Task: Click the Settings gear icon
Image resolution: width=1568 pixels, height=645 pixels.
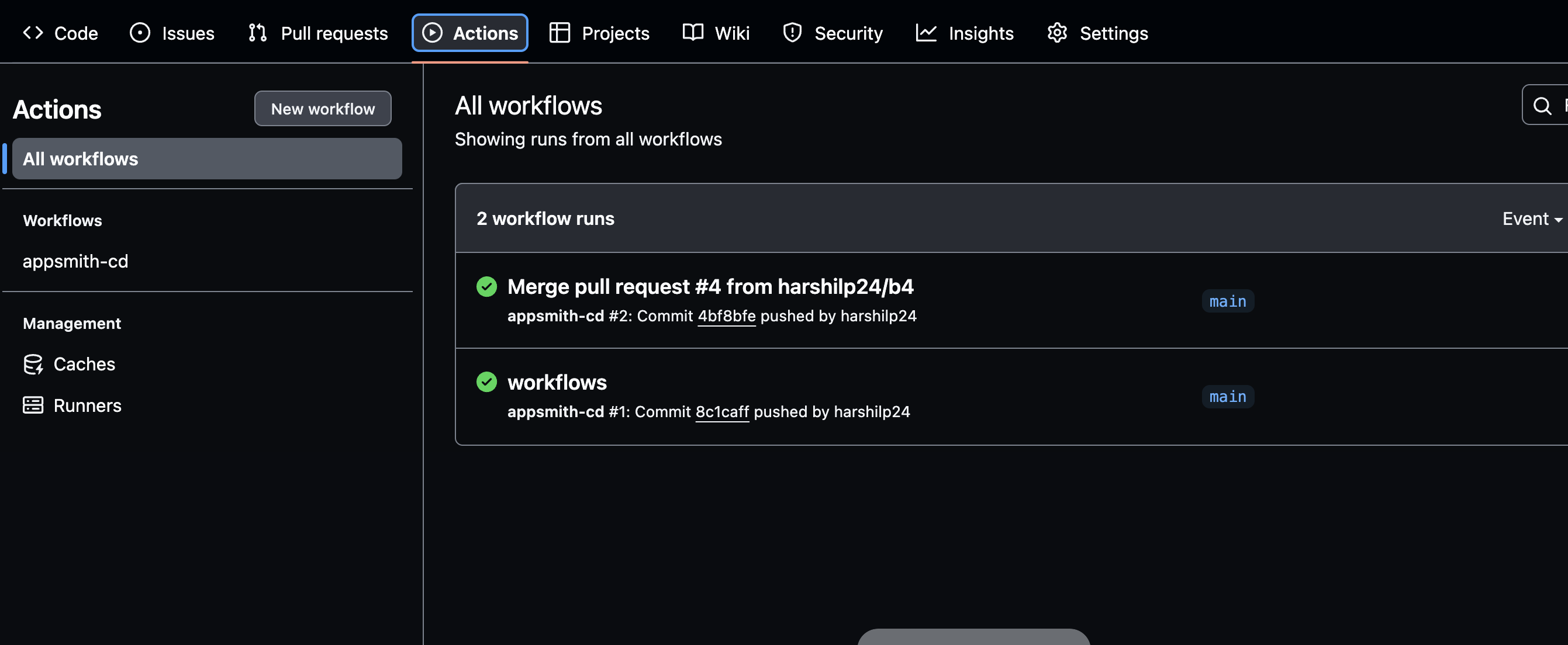Action: (x=1056, y=33)
